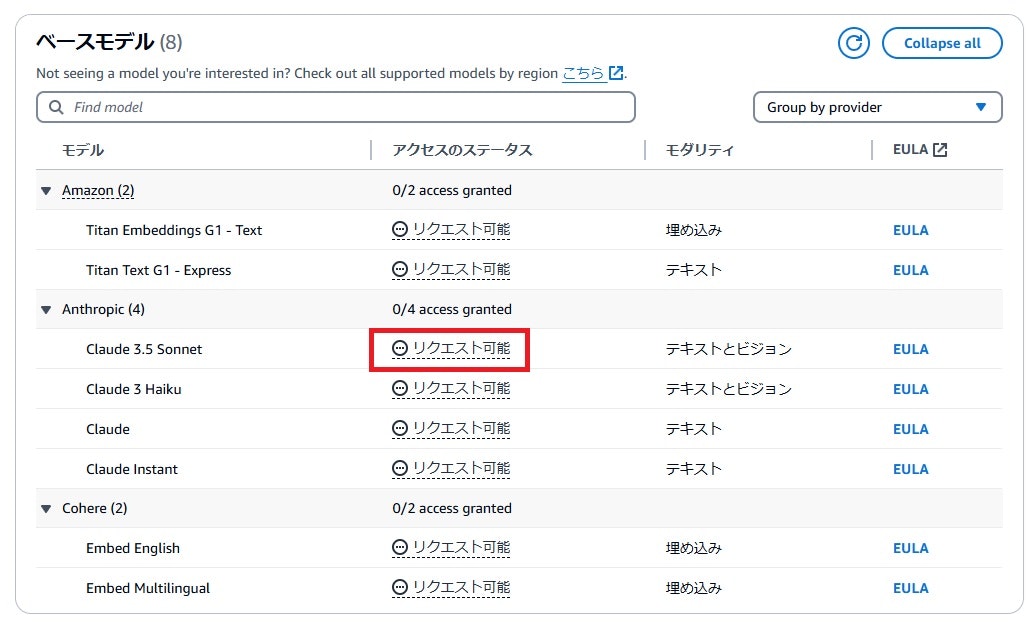Select the Claude 3.5 Sonnet model name
This screenshot has width=1033, height=625.
[144, 350]
